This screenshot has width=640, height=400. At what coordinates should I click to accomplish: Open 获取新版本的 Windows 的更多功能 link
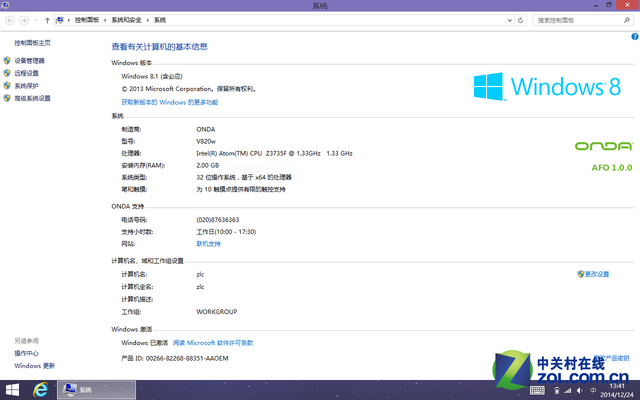[x=170, y=102]
